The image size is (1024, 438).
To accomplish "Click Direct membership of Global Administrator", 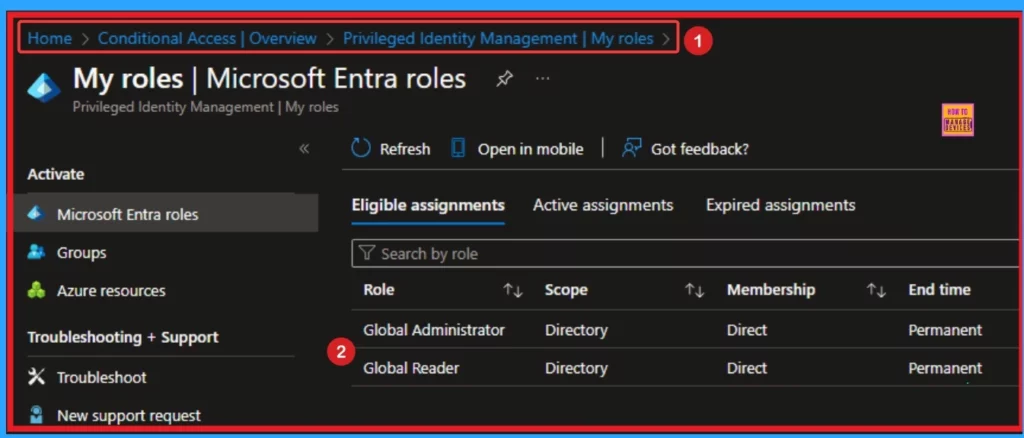I will click(x=747, y=330).
